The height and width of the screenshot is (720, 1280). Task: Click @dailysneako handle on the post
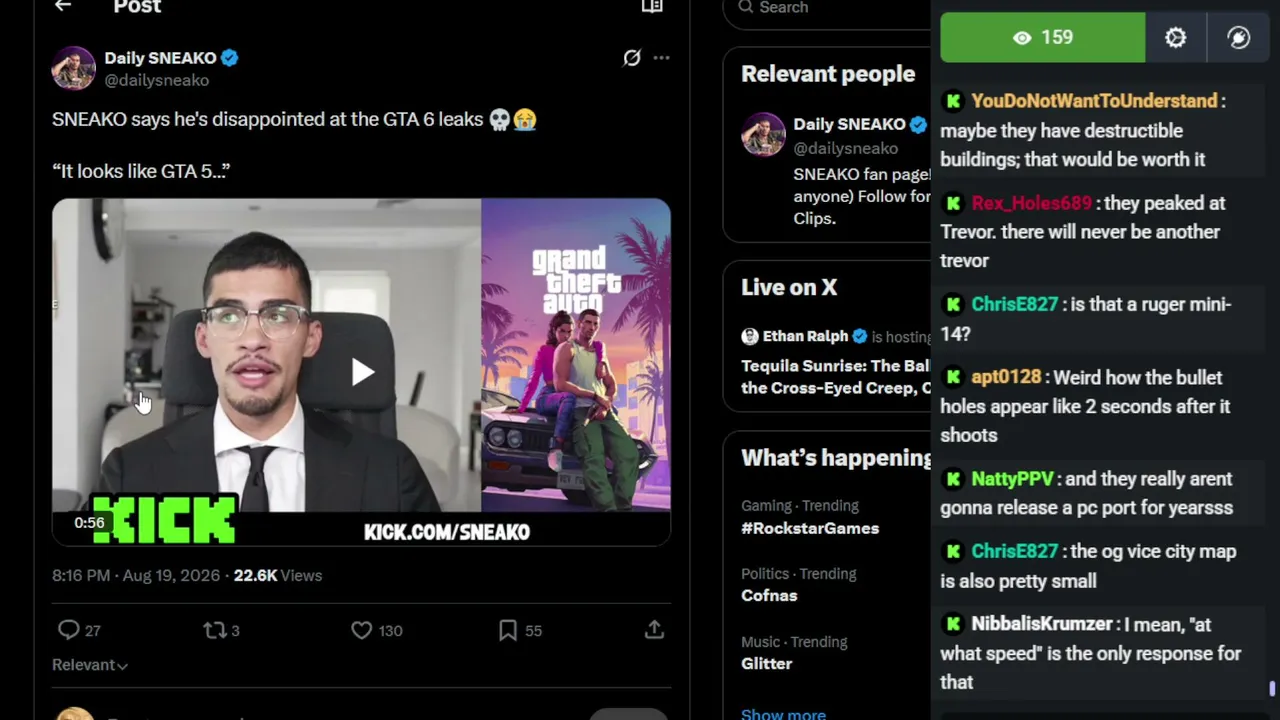157,80
